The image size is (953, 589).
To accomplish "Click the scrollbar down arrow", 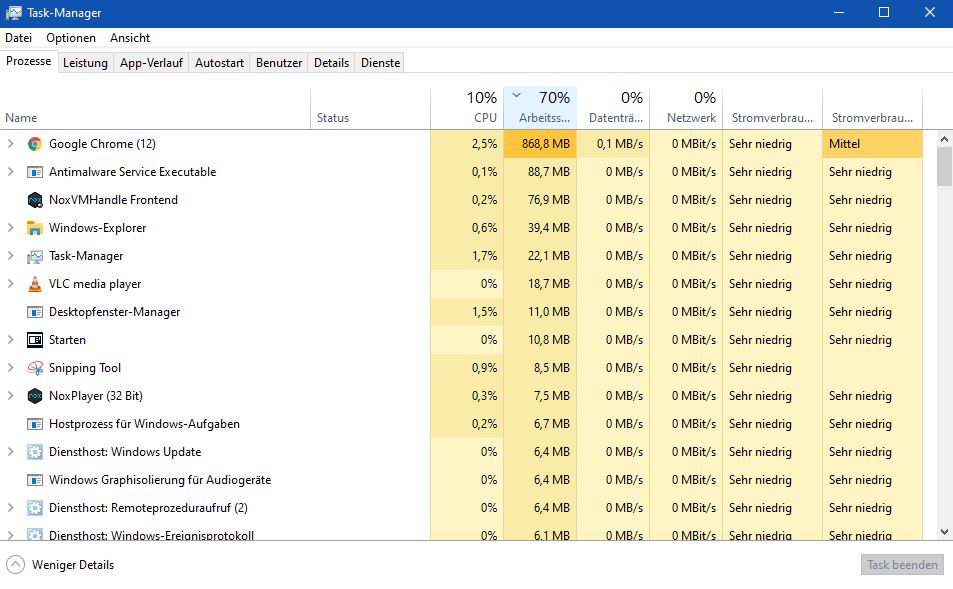I will click(944, 532).
